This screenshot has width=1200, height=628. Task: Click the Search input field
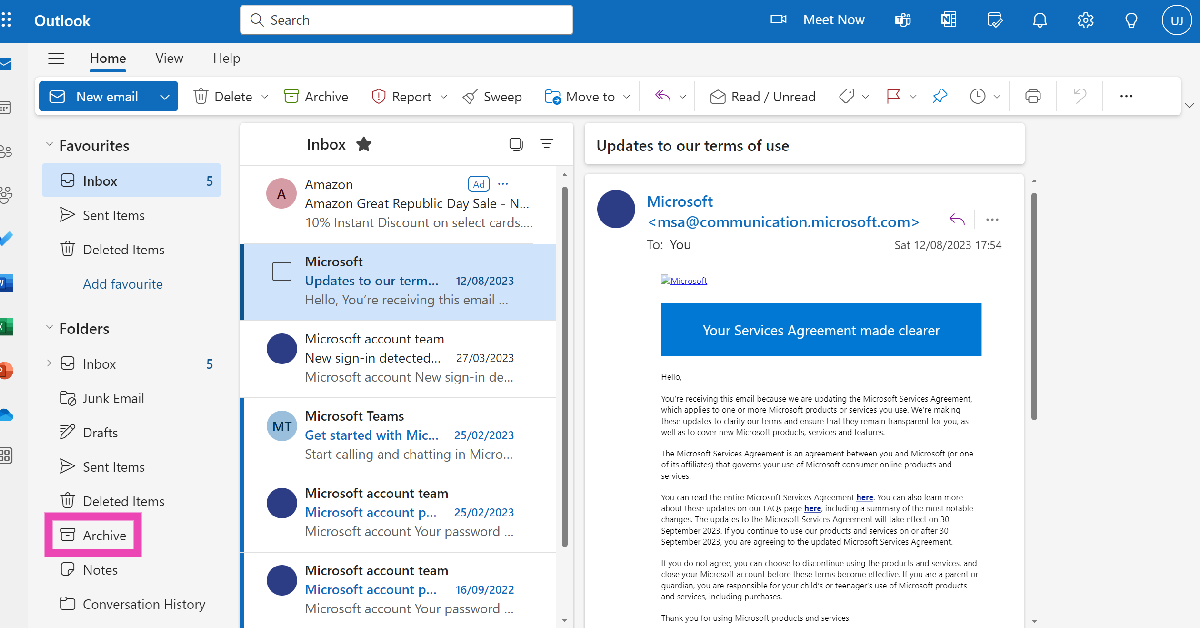(406, 20)
